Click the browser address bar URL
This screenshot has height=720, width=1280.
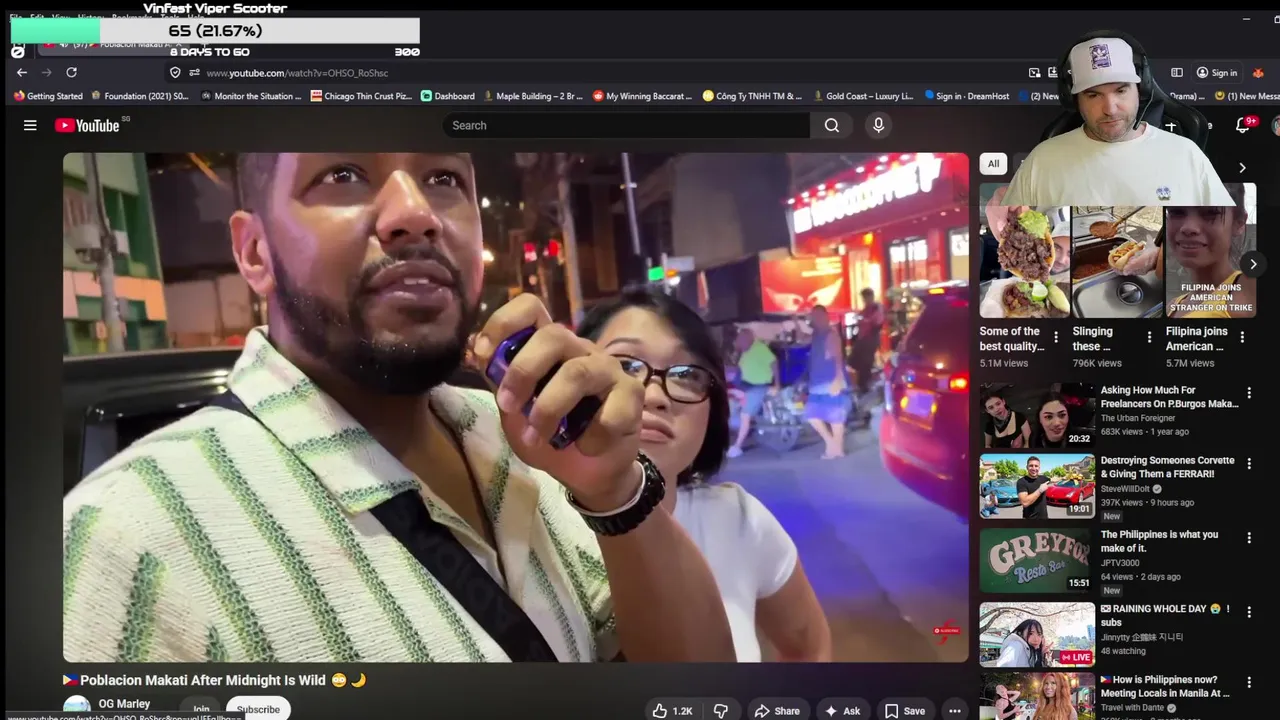[x=297, y=73]
